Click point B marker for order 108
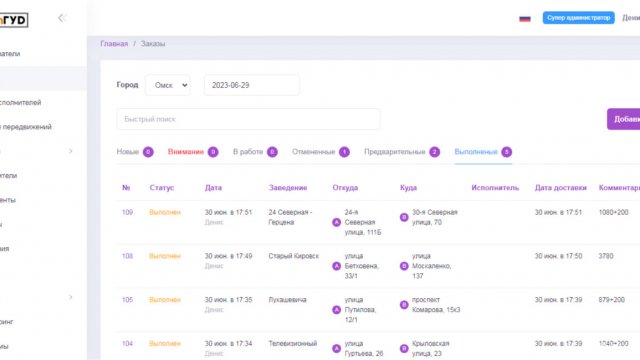 (404, 266)
